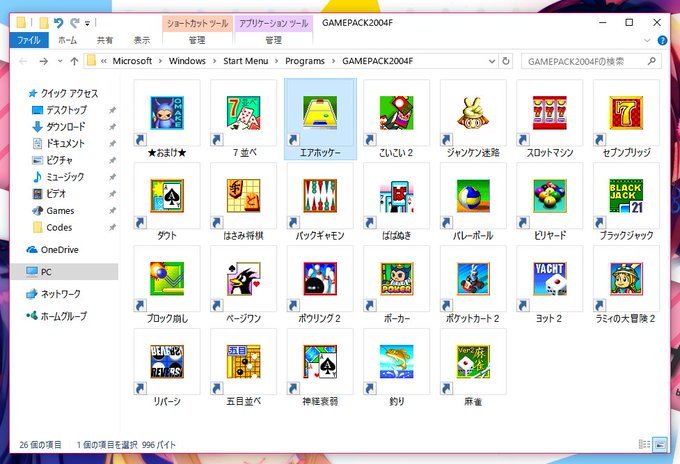Select PC in the navigation pane

click(x=64, y=272)
